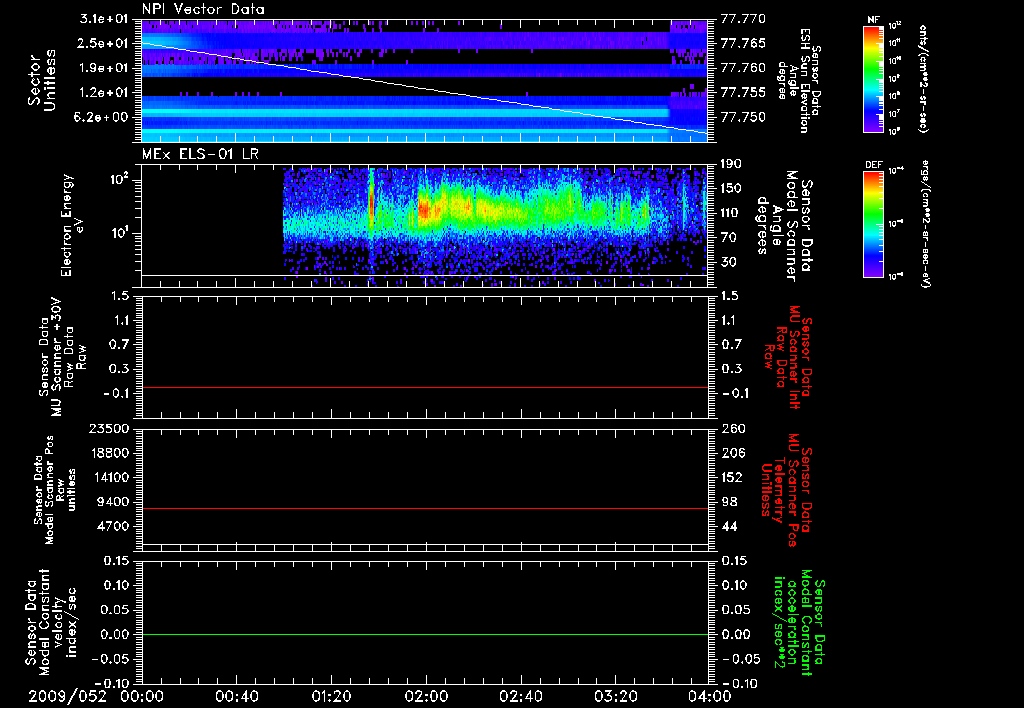Click the 260 telemetry tick value
This screenshot has height=708, width=1024.
[732, 429]
